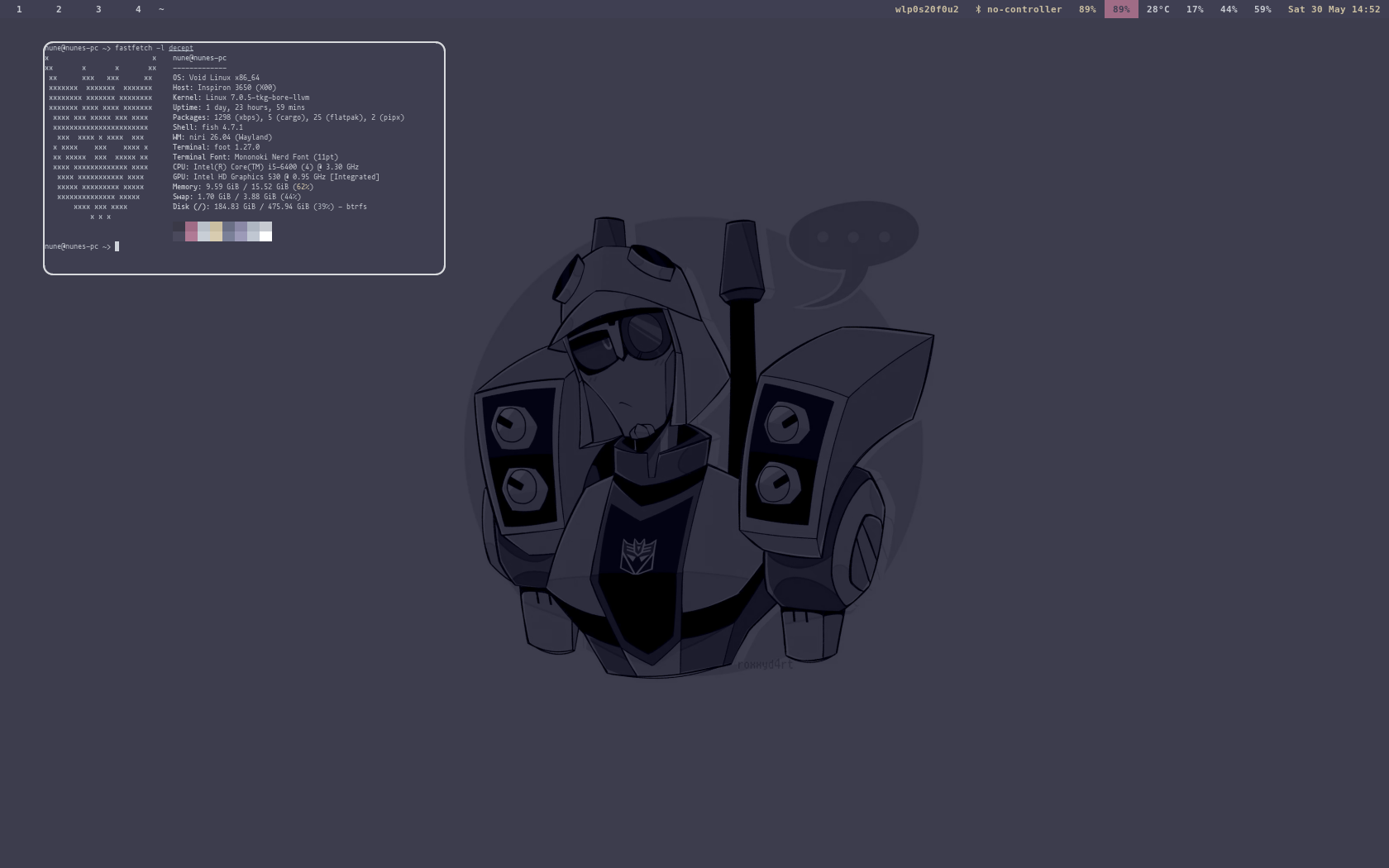Click the 'Swap: 1.70 GiB / 3.88 GiB' line
Viewport: 1389px width, 868px height.
click(x=236, y=197)
